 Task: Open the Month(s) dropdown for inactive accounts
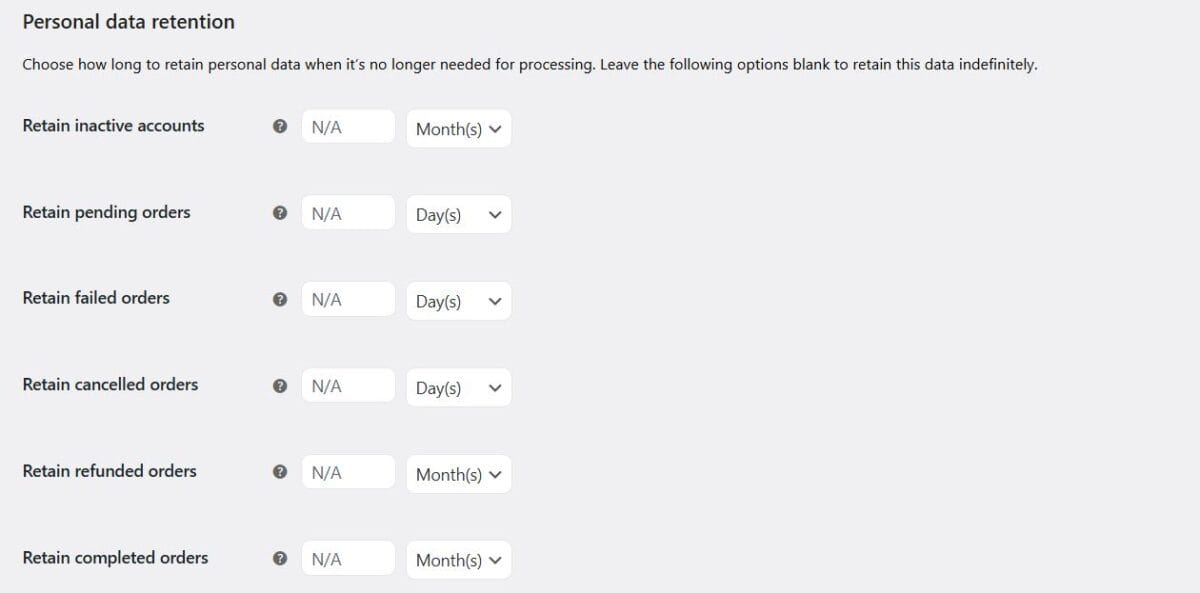(458, 128)
